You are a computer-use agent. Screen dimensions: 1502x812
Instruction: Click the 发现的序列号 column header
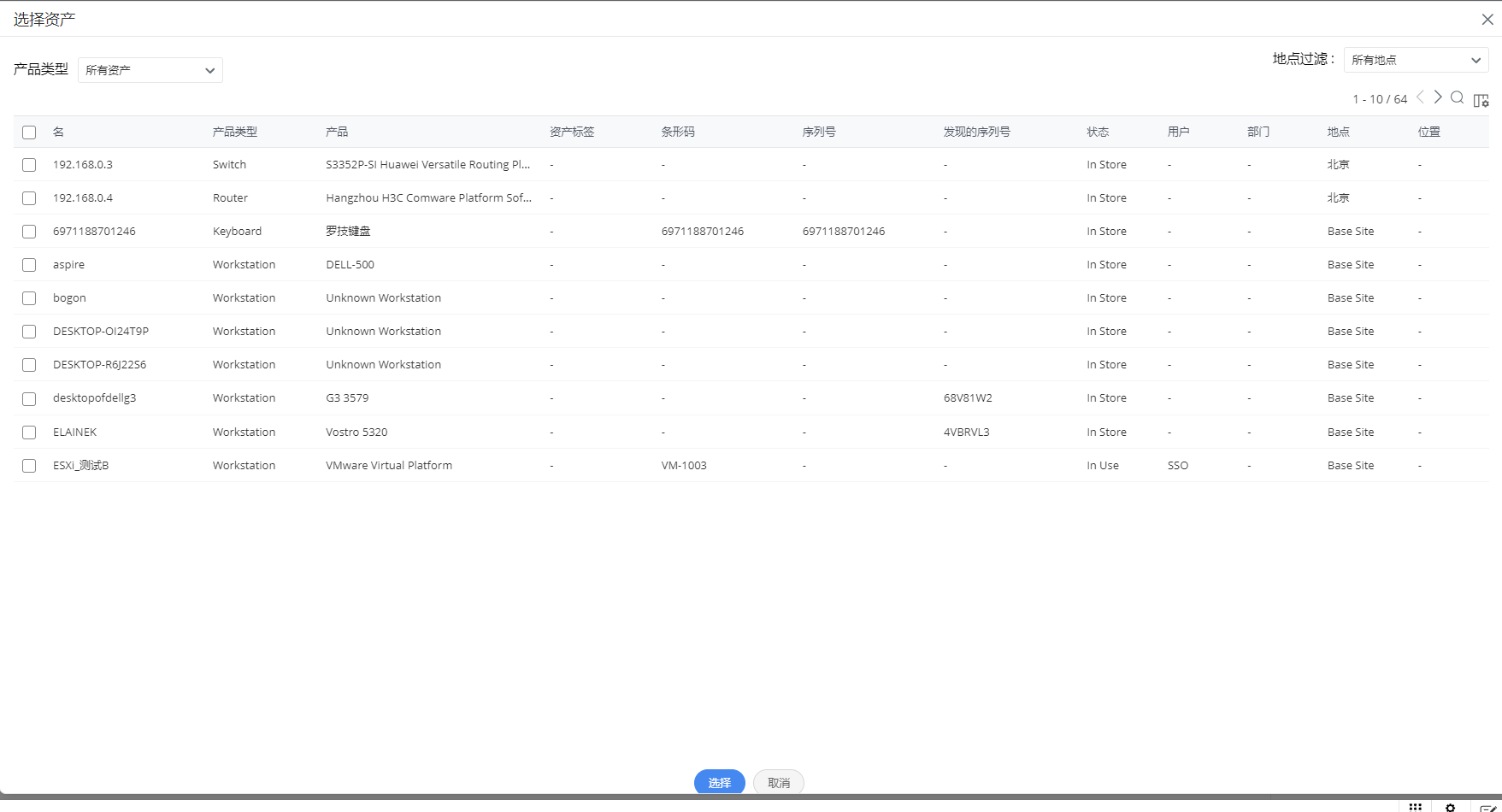(x=977, y=132)
